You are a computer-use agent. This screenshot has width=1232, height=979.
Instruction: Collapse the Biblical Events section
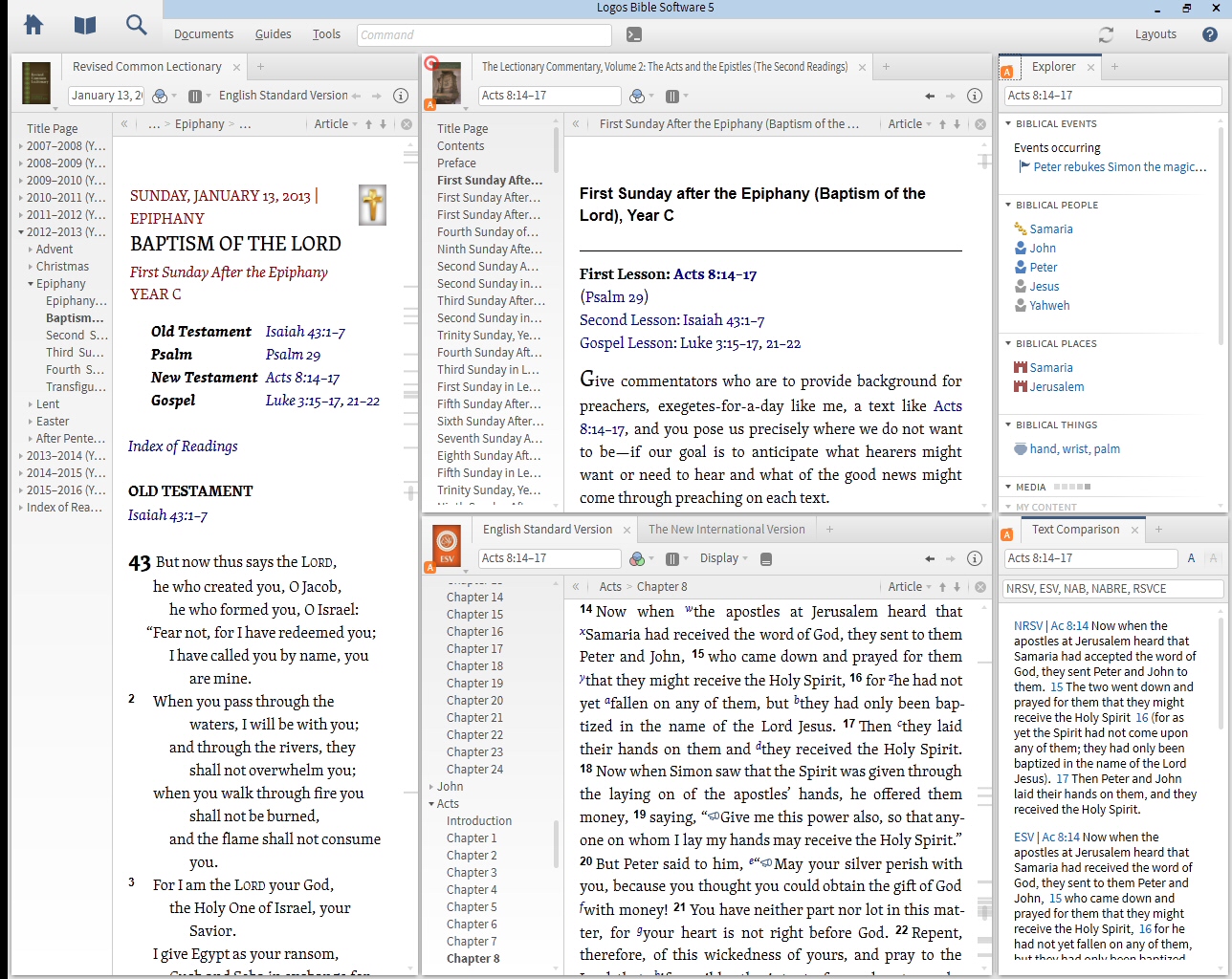point(1008,123)
